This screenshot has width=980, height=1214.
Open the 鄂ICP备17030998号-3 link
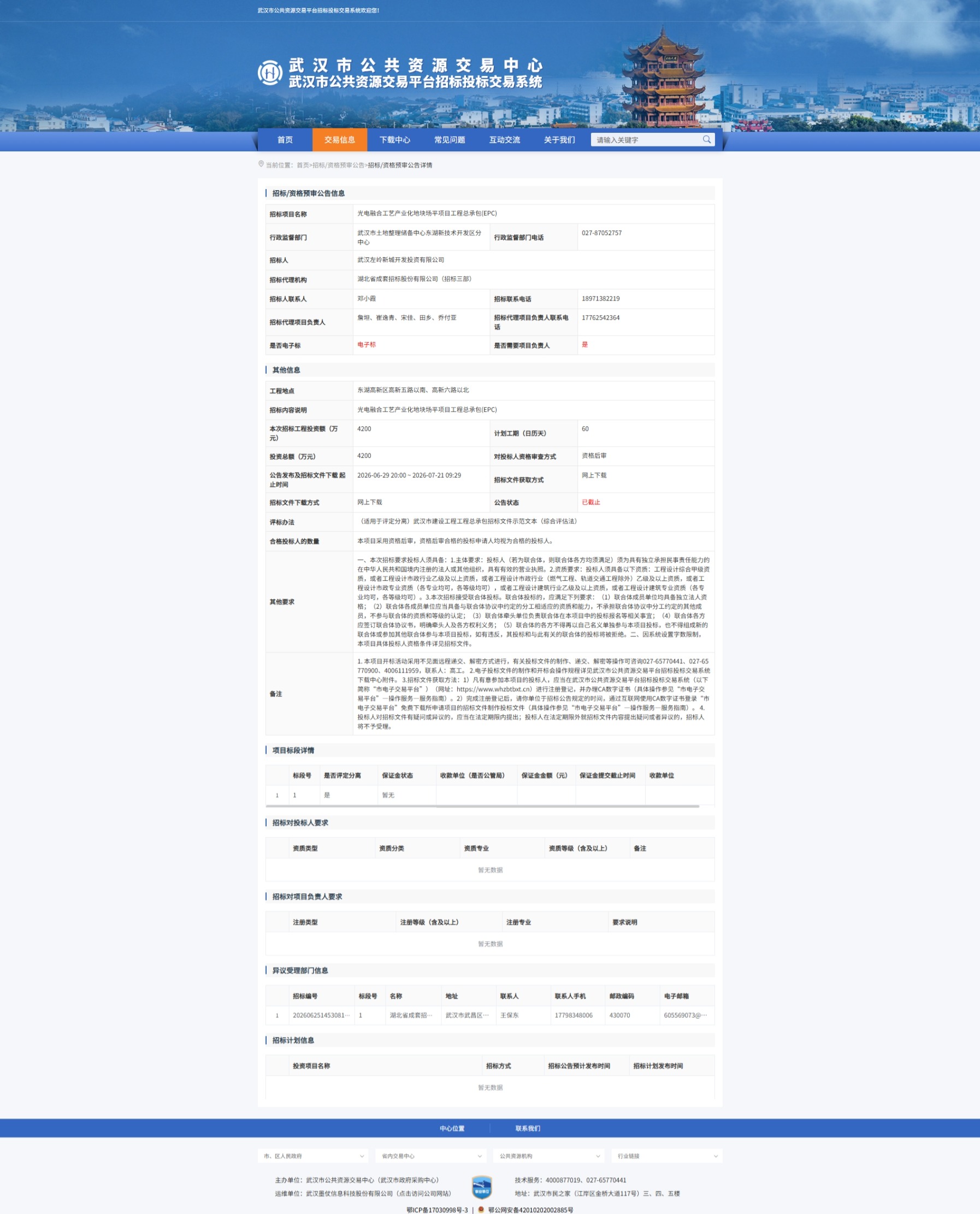[x=438, y=1210]
